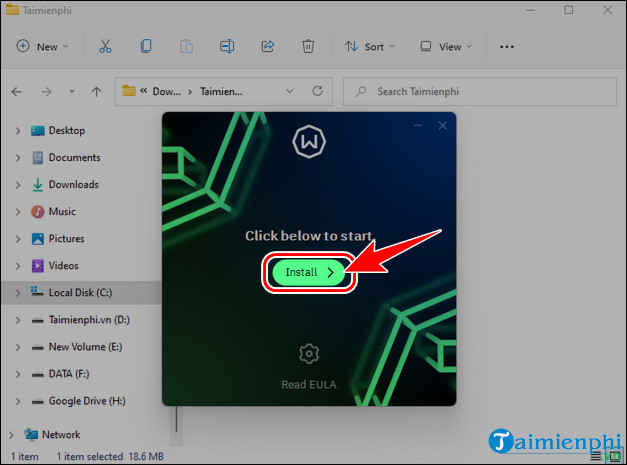Image resolution: width=627 pixels, height=465 pixels.
Task: Expand the Taimienphi.vn (D:) node
Action: click(18, 320)
